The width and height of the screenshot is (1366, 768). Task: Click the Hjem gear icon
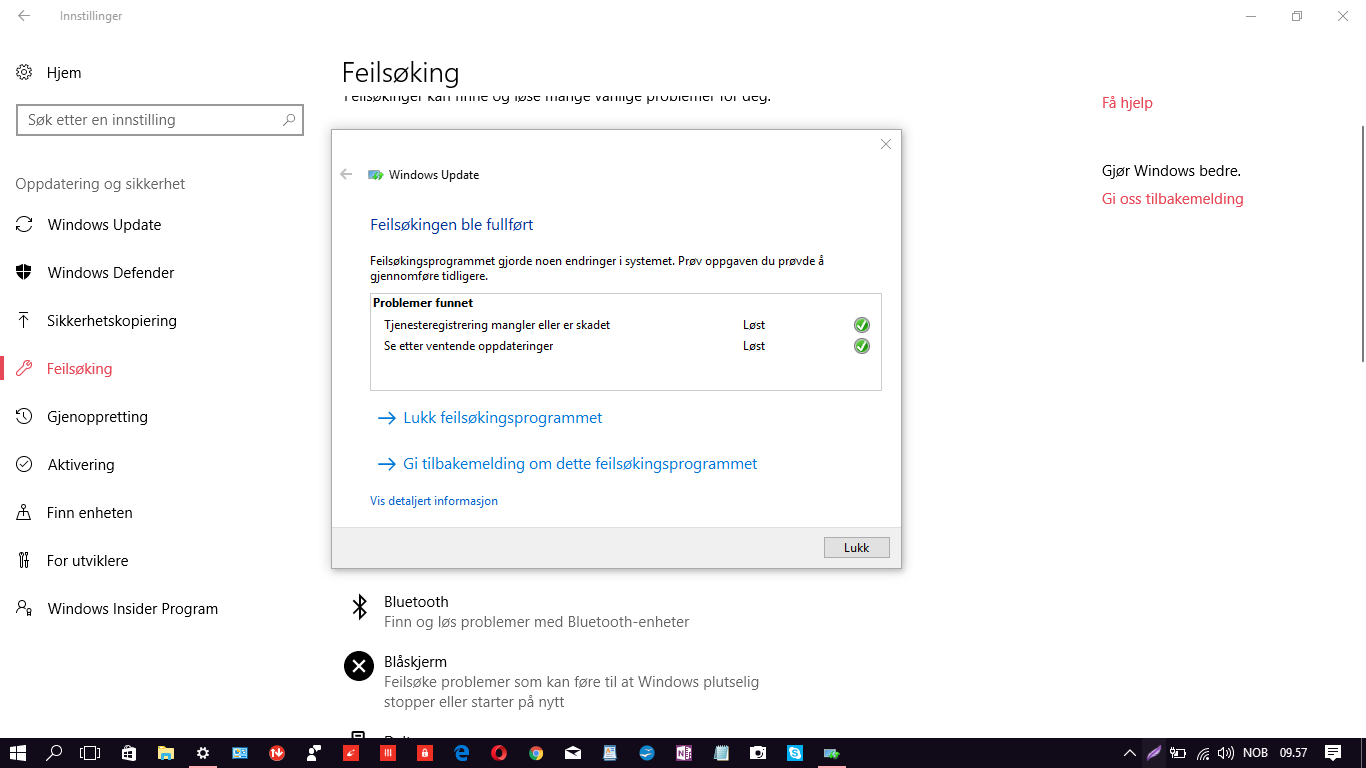24,73
